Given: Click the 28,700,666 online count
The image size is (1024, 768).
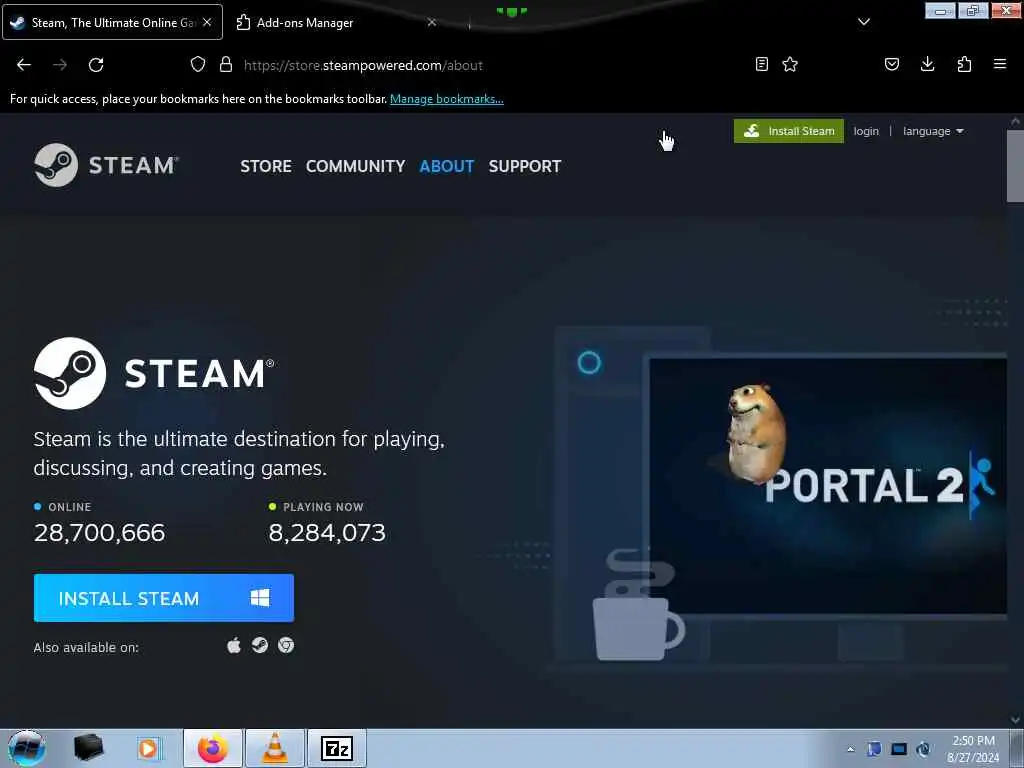Looking at the screenshot, I should point(99,533).
